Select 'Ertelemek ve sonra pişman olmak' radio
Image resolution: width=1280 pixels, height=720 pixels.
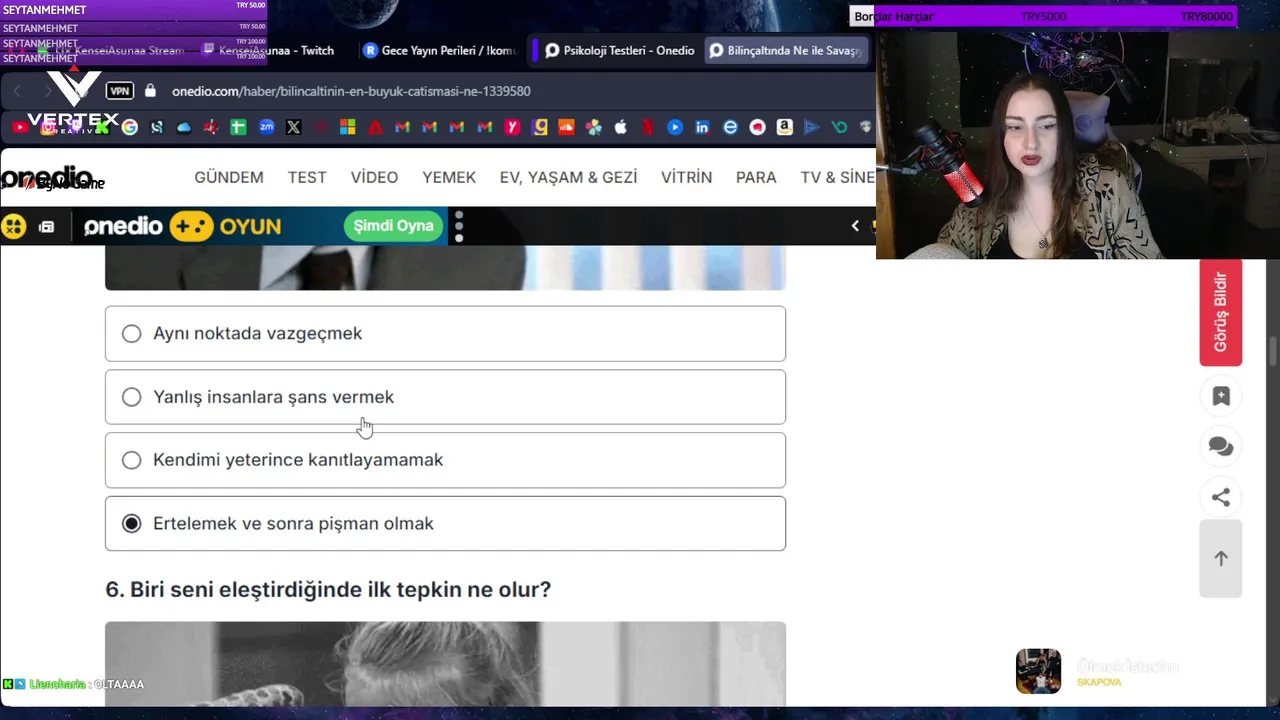(x=131, y=523)
